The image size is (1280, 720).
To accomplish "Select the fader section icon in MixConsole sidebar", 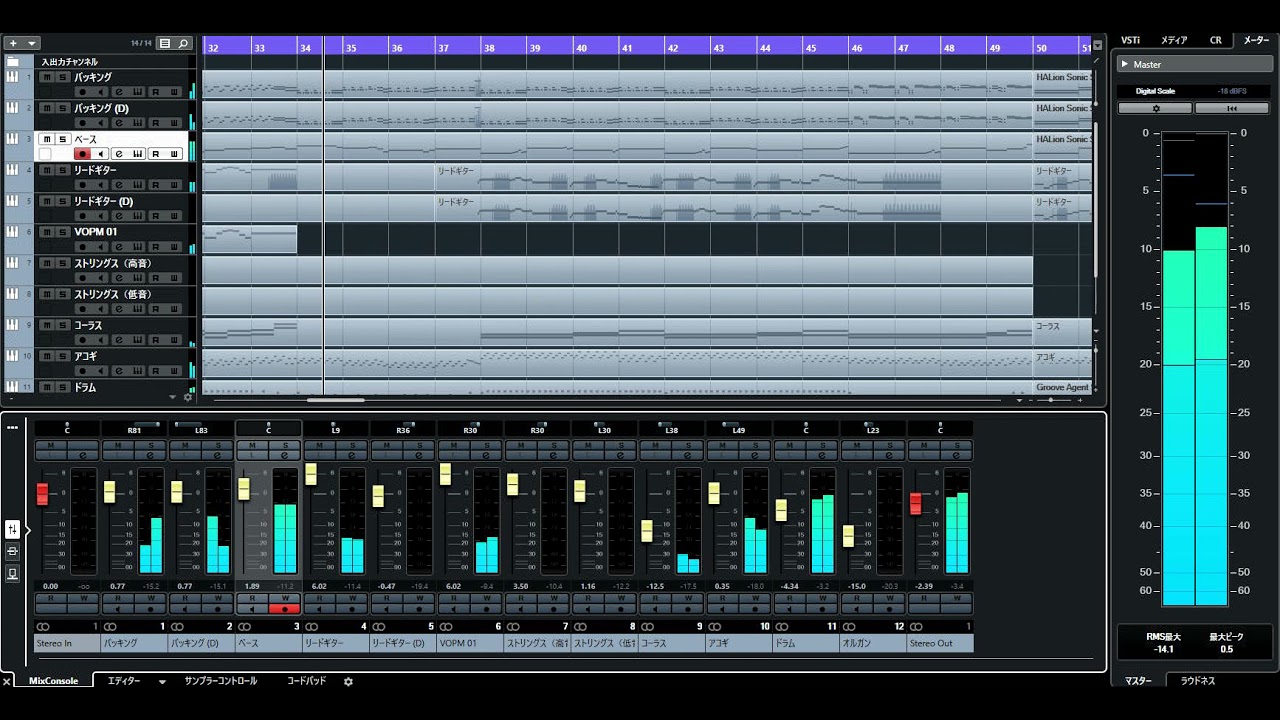I will pyautogui.click(x=12, y=529).
